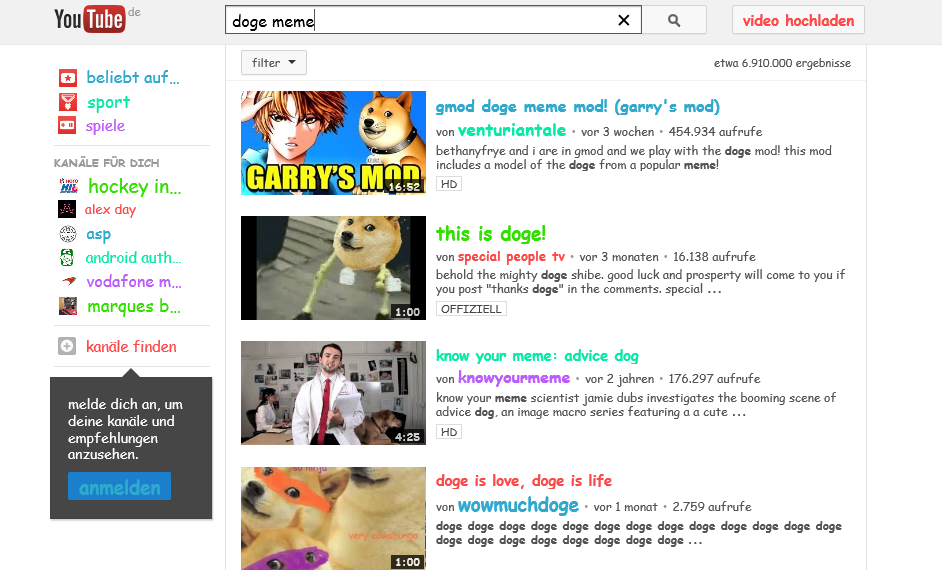
Task: Click the 'video hochladen' button
Action: [x=798, y=20]
